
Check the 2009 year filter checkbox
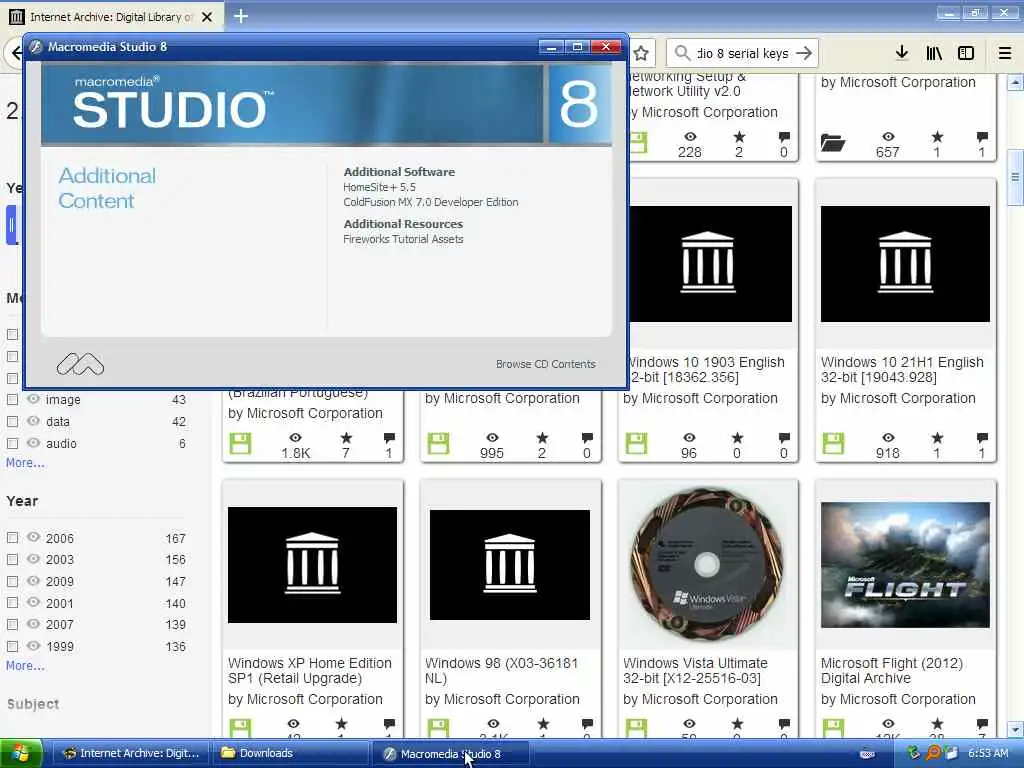[12, 581]
